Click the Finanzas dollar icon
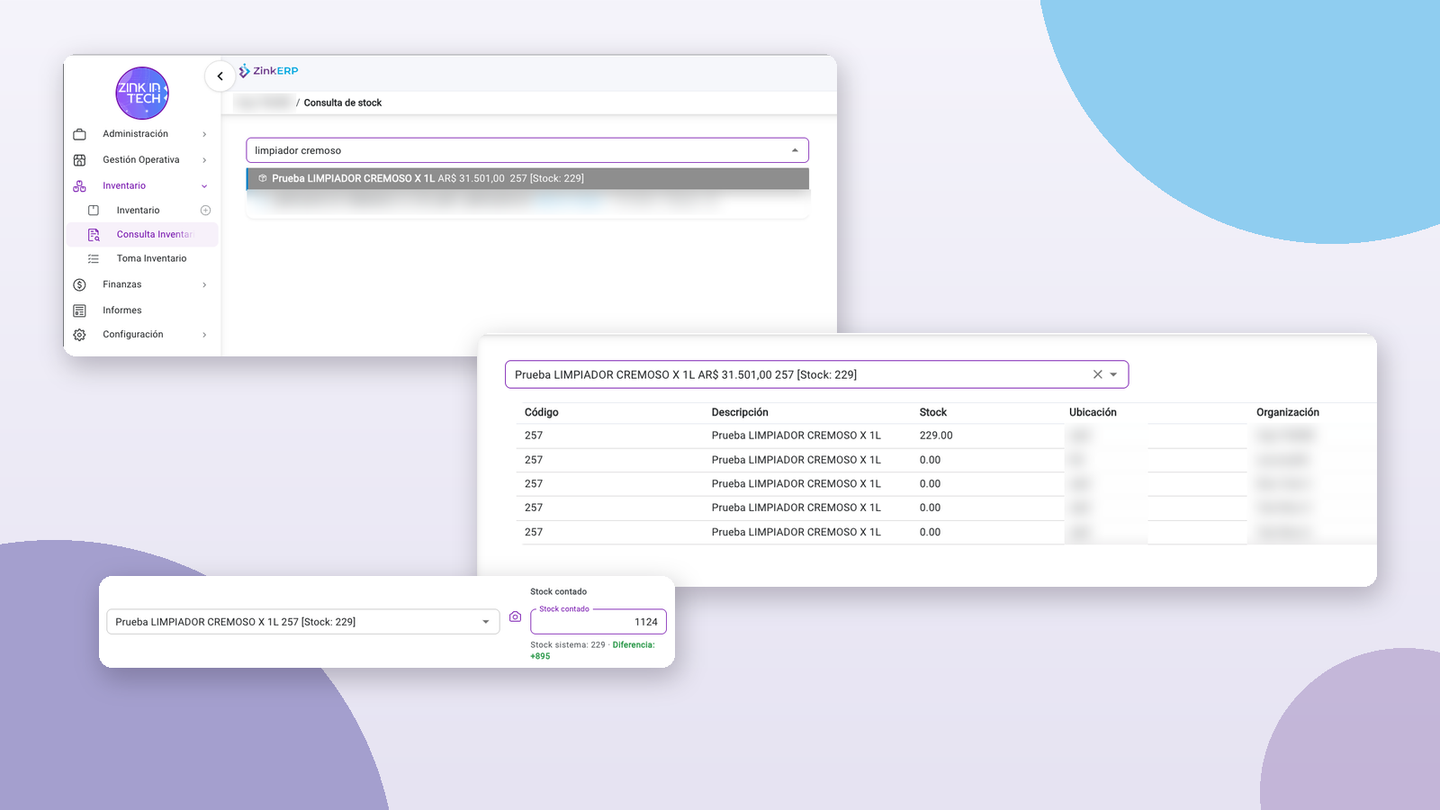This screenshot has width=1440, height=810. [x=80, y=285]
